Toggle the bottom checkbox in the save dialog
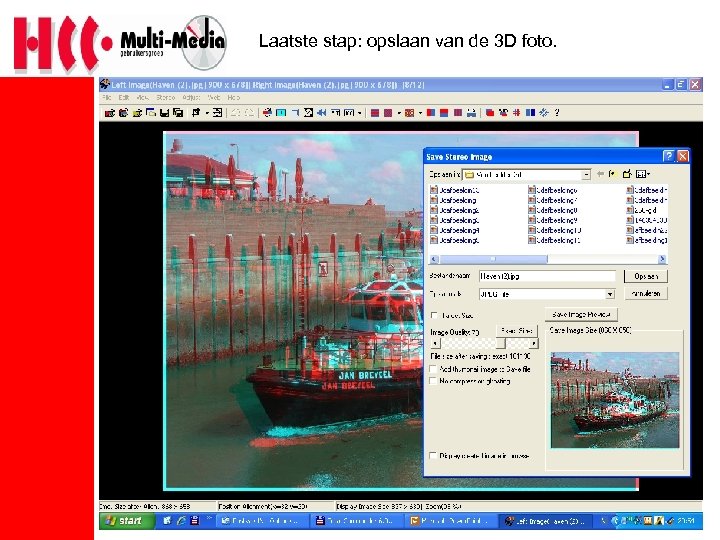The image size is (720, 540). pos(433,456)
